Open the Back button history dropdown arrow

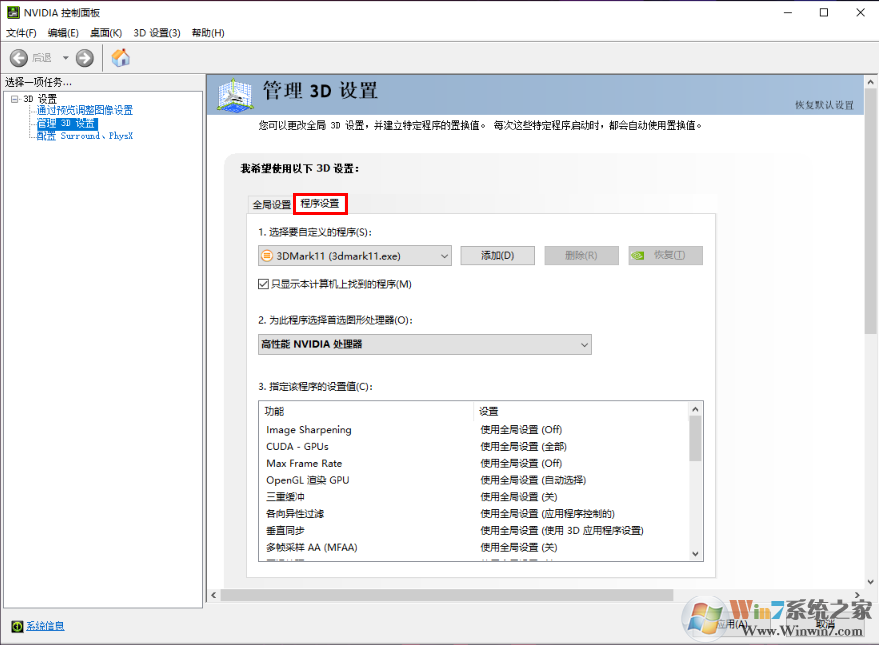[64, 58]
